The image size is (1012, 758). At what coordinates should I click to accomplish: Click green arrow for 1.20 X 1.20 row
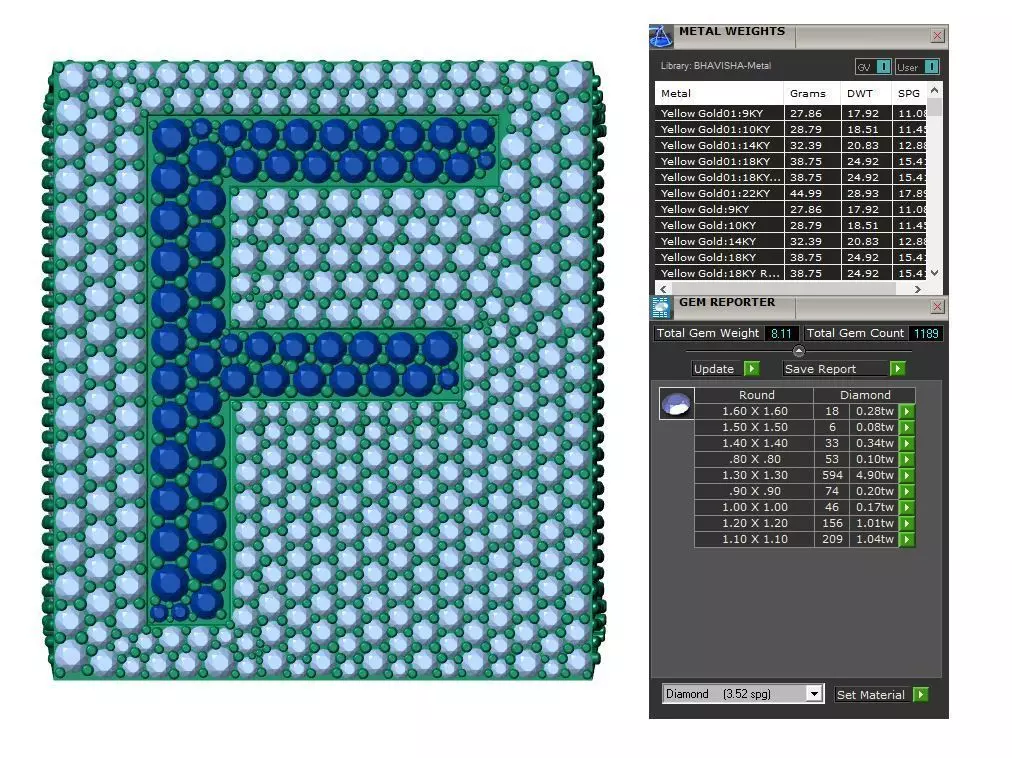(907, 523)
